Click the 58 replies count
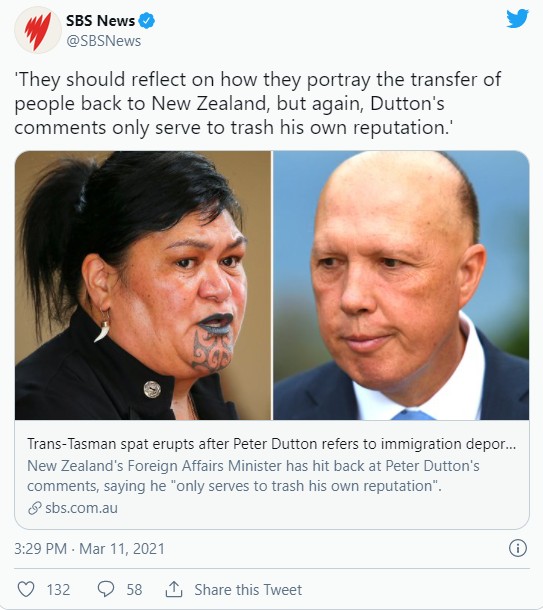 click(134, 590)
